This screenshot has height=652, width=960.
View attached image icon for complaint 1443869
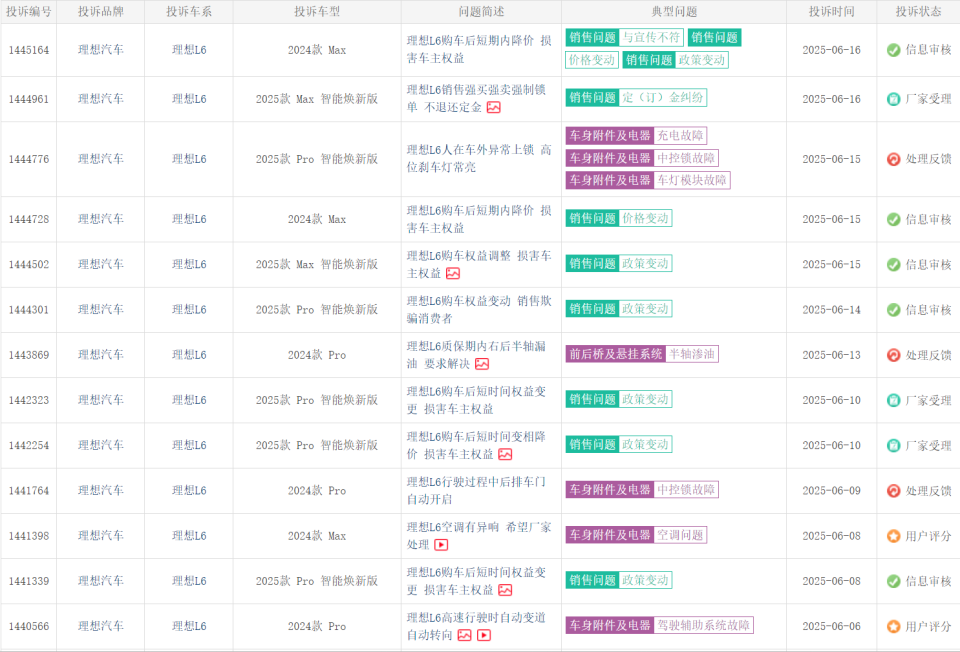[x=482, y=364]
